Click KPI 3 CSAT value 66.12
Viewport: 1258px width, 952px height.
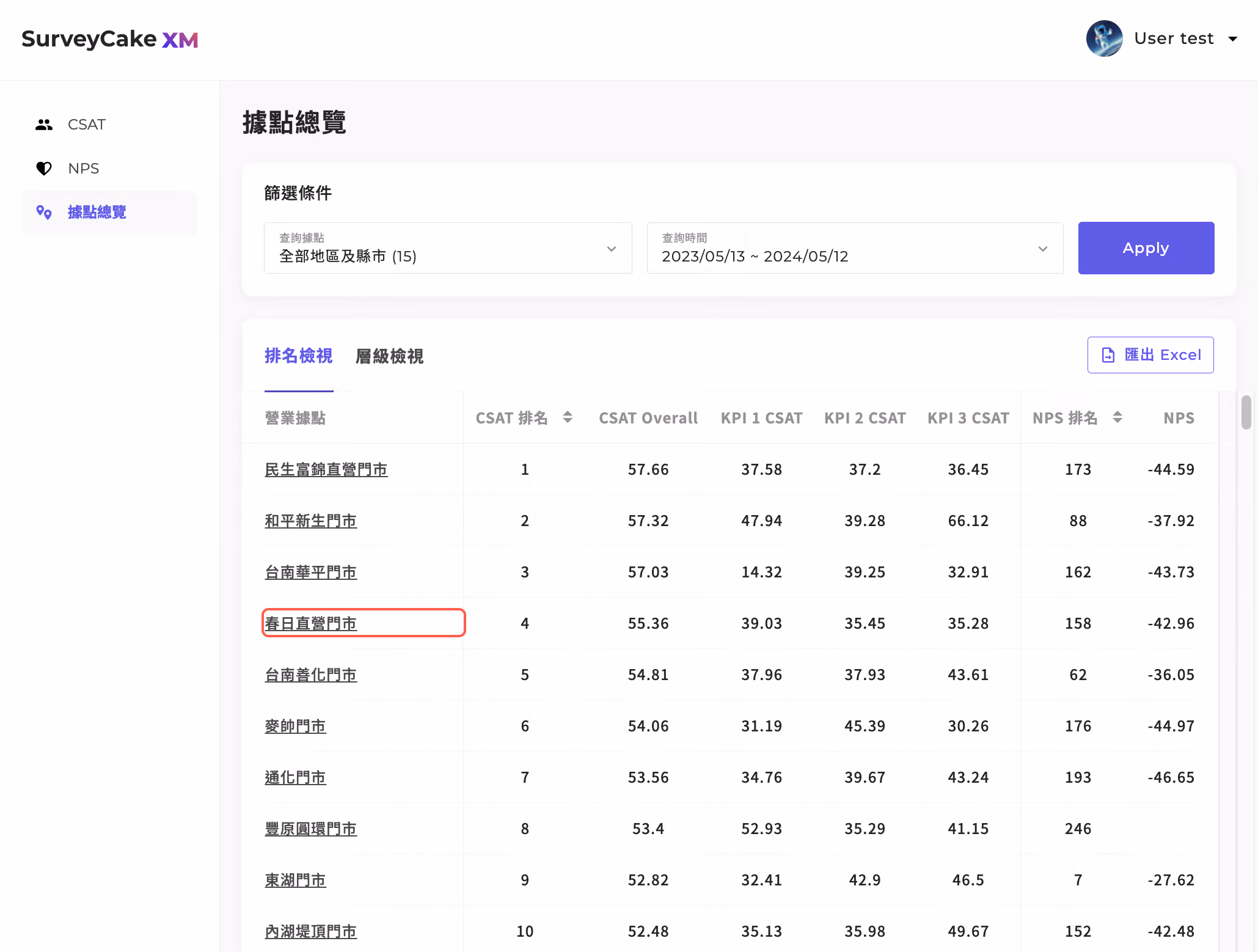(x=968, y=521)
